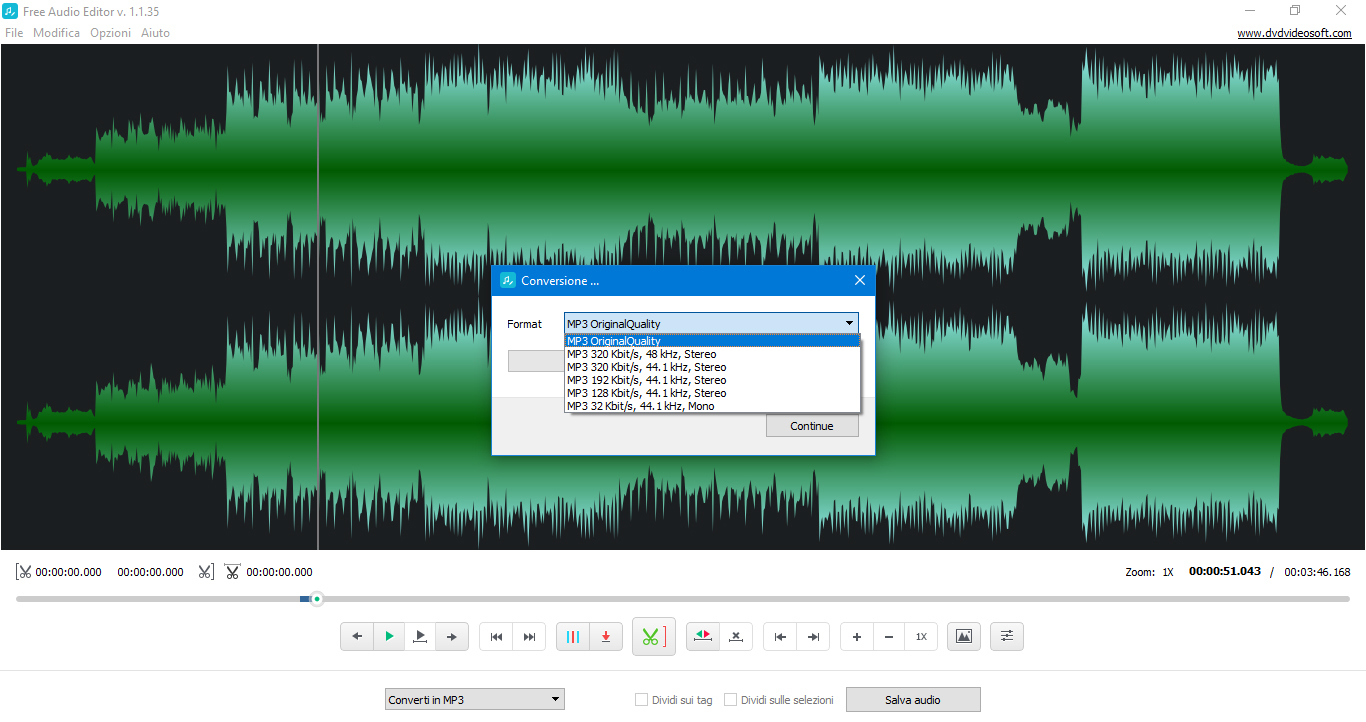Reset waveform zoom to 1X
This screenshot has width=1366, height=722.
click(x=920, y=636)
